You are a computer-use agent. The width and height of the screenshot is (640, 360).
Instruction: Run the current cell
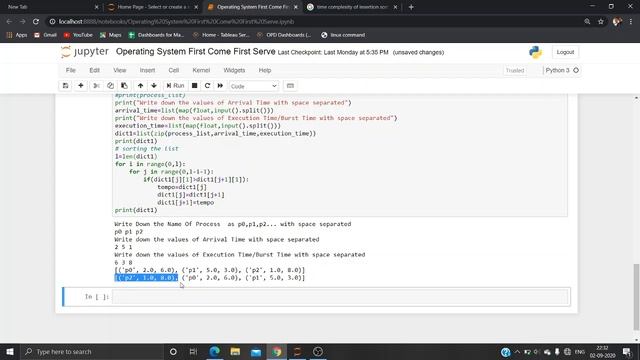coord(176,86)
